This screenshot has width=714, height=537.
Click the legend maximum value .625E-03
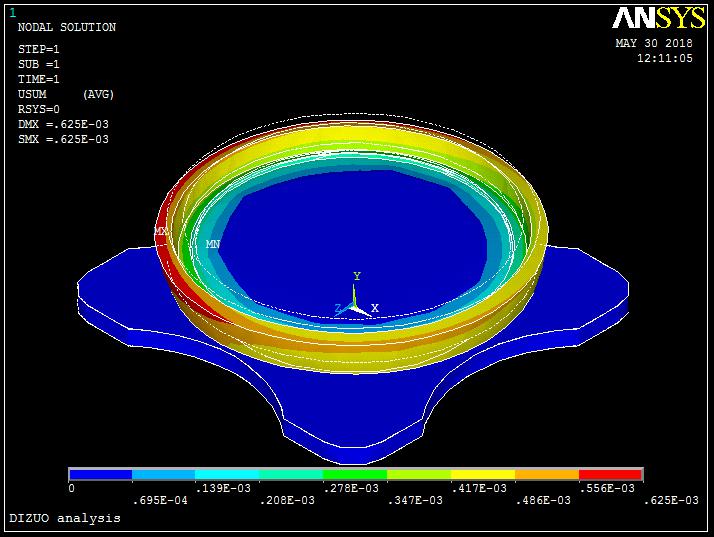click(x=671, y=501)
